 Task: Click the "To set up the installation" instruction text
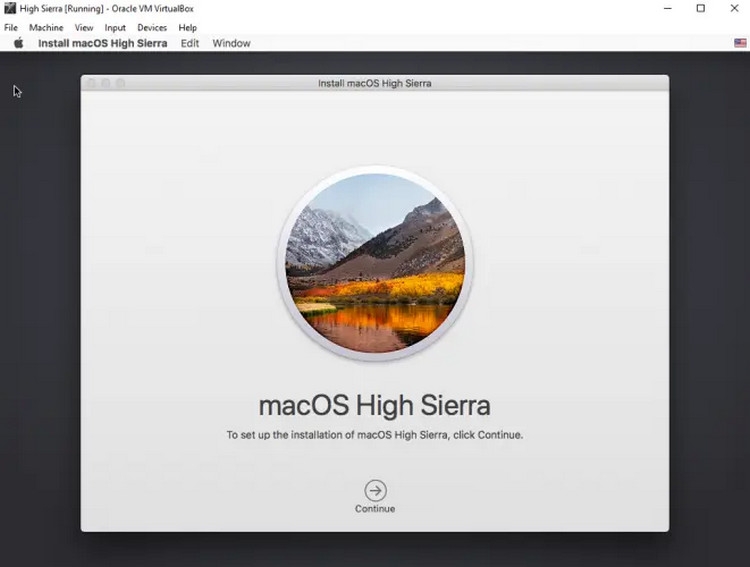click(375, 435)
